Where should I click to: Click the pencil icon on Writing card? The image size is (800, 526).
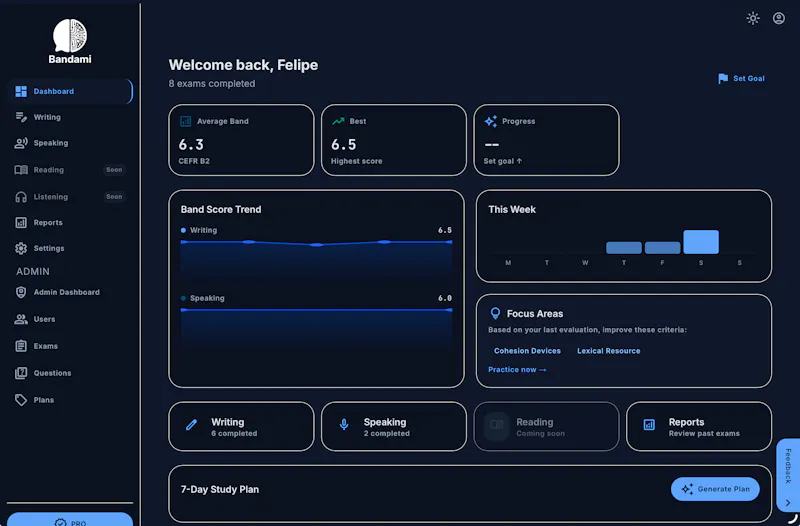coord(191,425)
